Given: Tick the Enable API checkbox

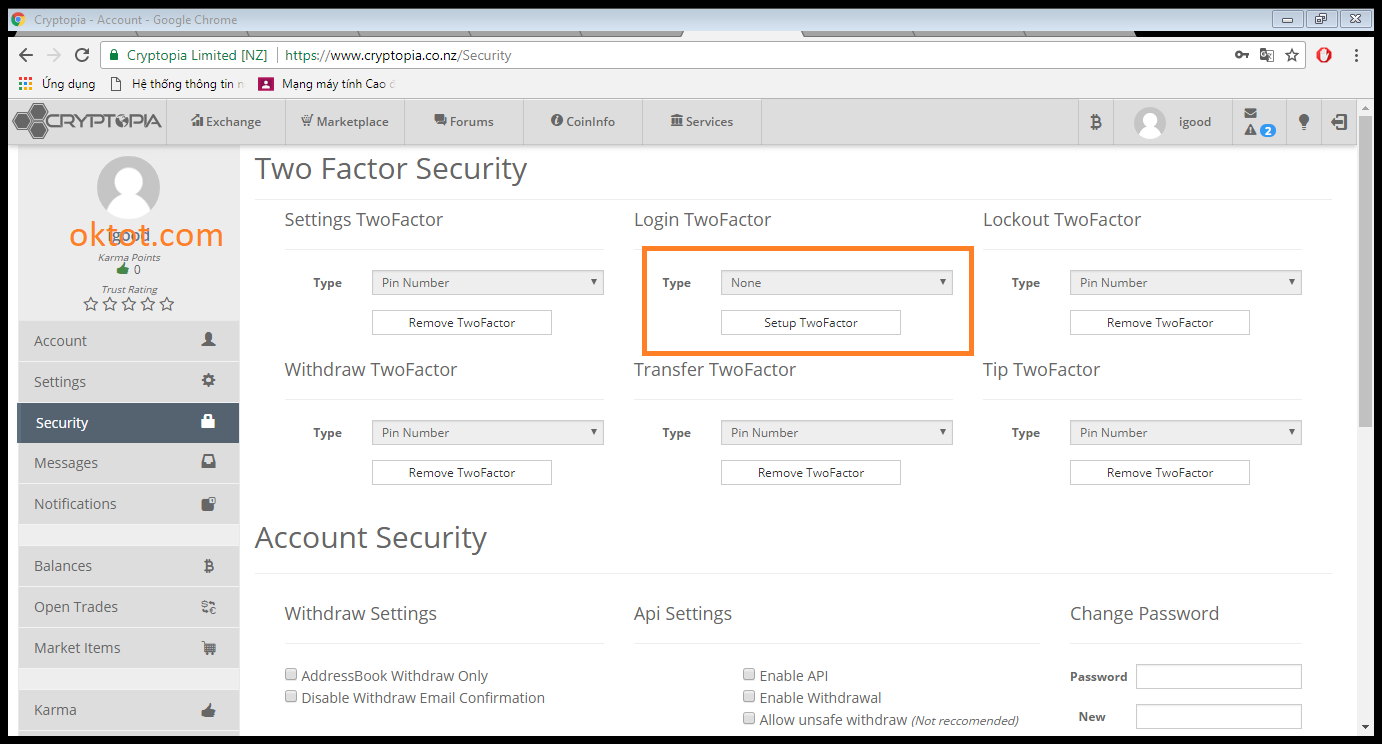Looking at the screenshot, I should (x=749, y=675).
